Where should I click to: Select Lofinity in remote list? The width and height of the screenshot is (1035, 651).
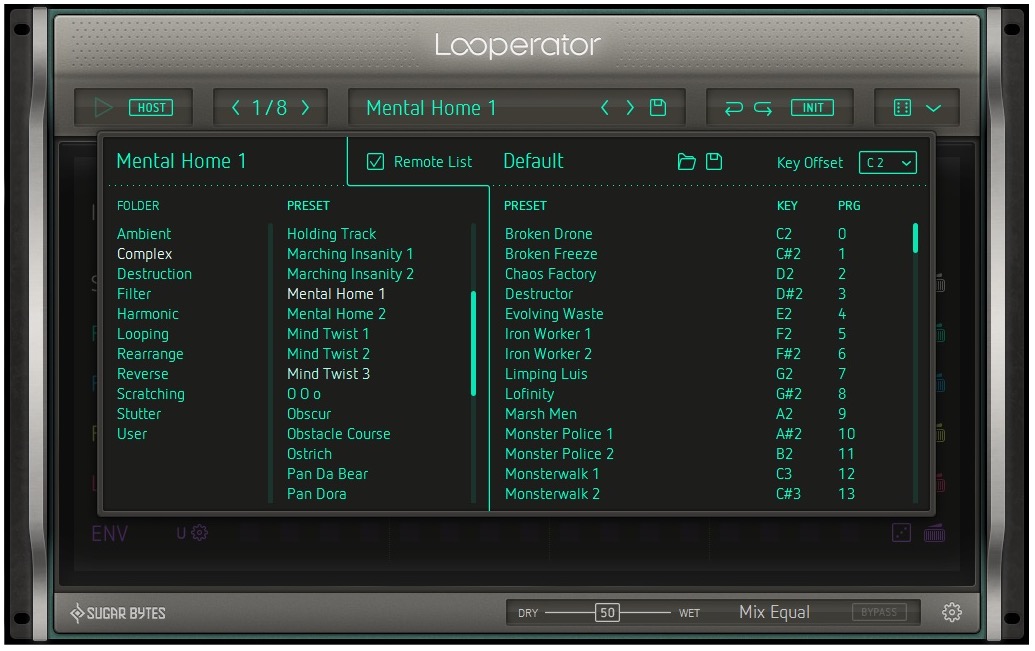529,394
